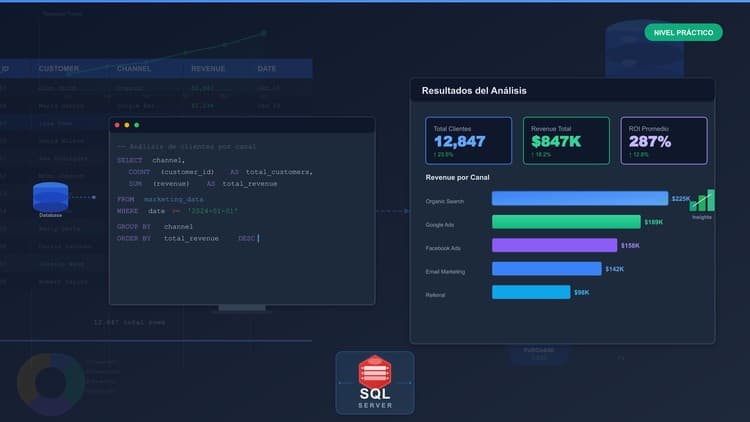Click the '$142K' bar value
The height and width of the screenshot is (422, 750).
pos(614,269)
